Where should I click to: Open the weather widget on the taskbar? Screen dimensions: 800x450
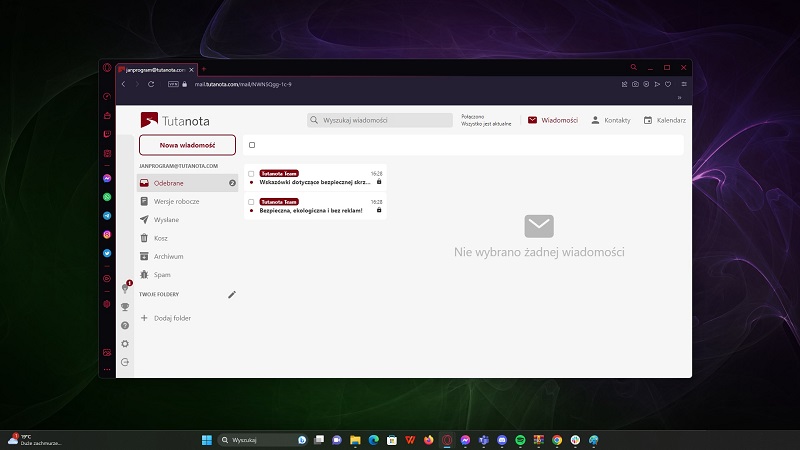pos(34,440)
